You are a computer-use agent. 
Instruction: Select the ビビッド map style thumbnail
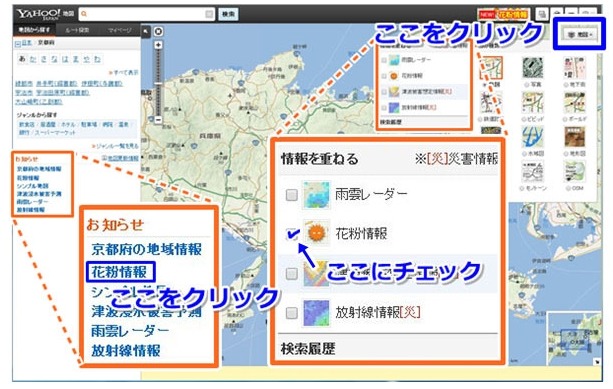click(532, 102)
